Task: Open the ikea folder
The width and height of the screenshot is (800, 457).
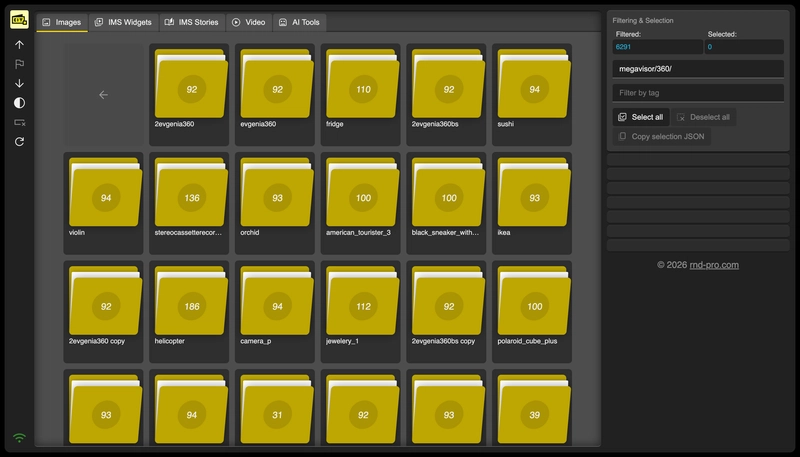Action: (x=532, y=204)
